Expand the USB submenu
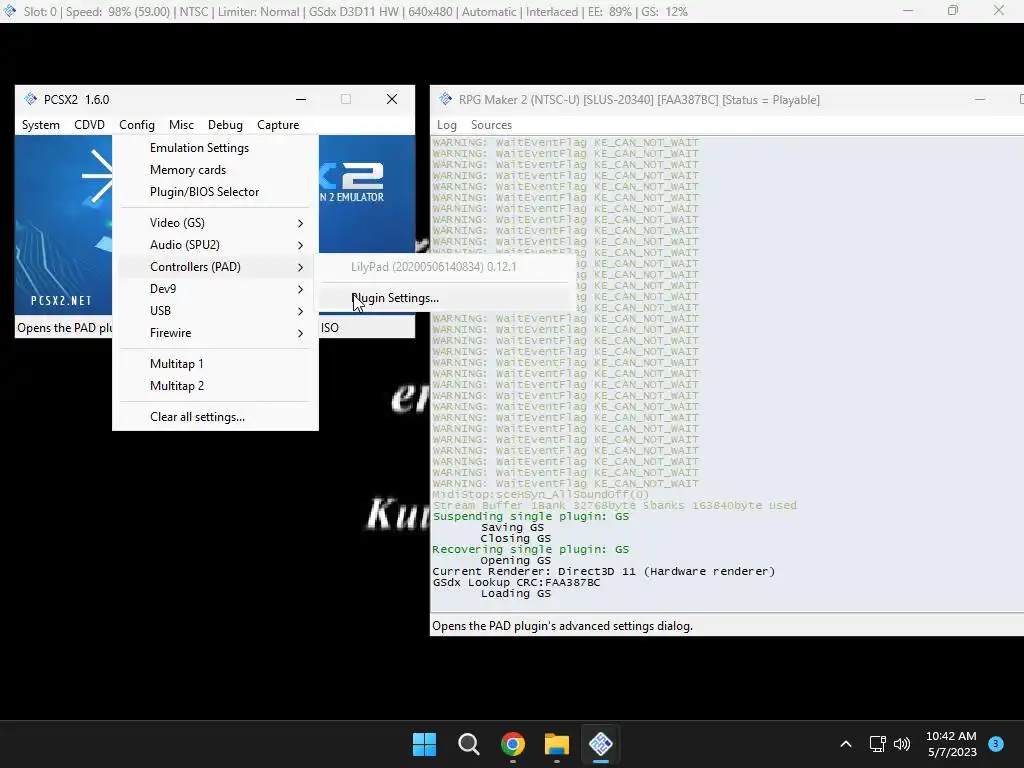The image size is (1024, 768). coord(216,311)
